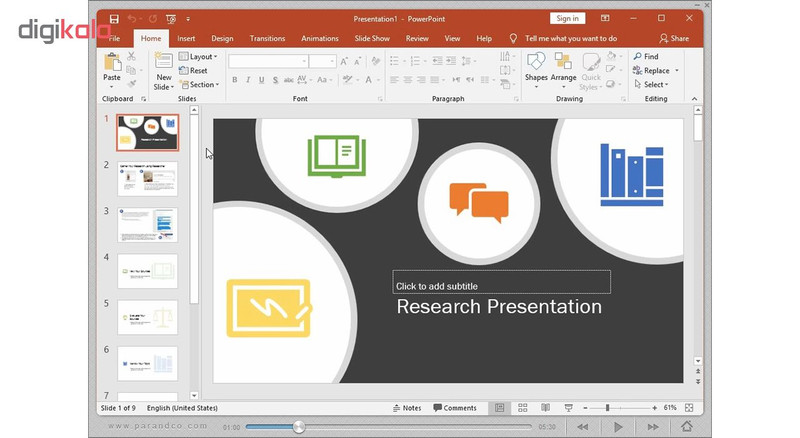Open the File tab
This screenshot has width=800, height=438.
[x=114, y=38]
